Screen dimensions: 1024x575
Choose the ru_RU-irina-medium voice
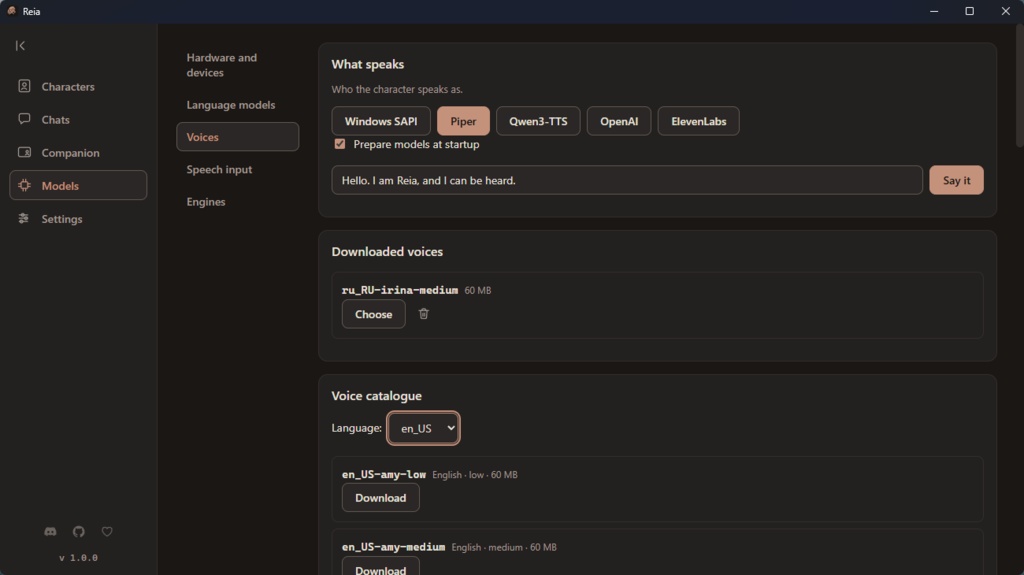tap(374, 314)
